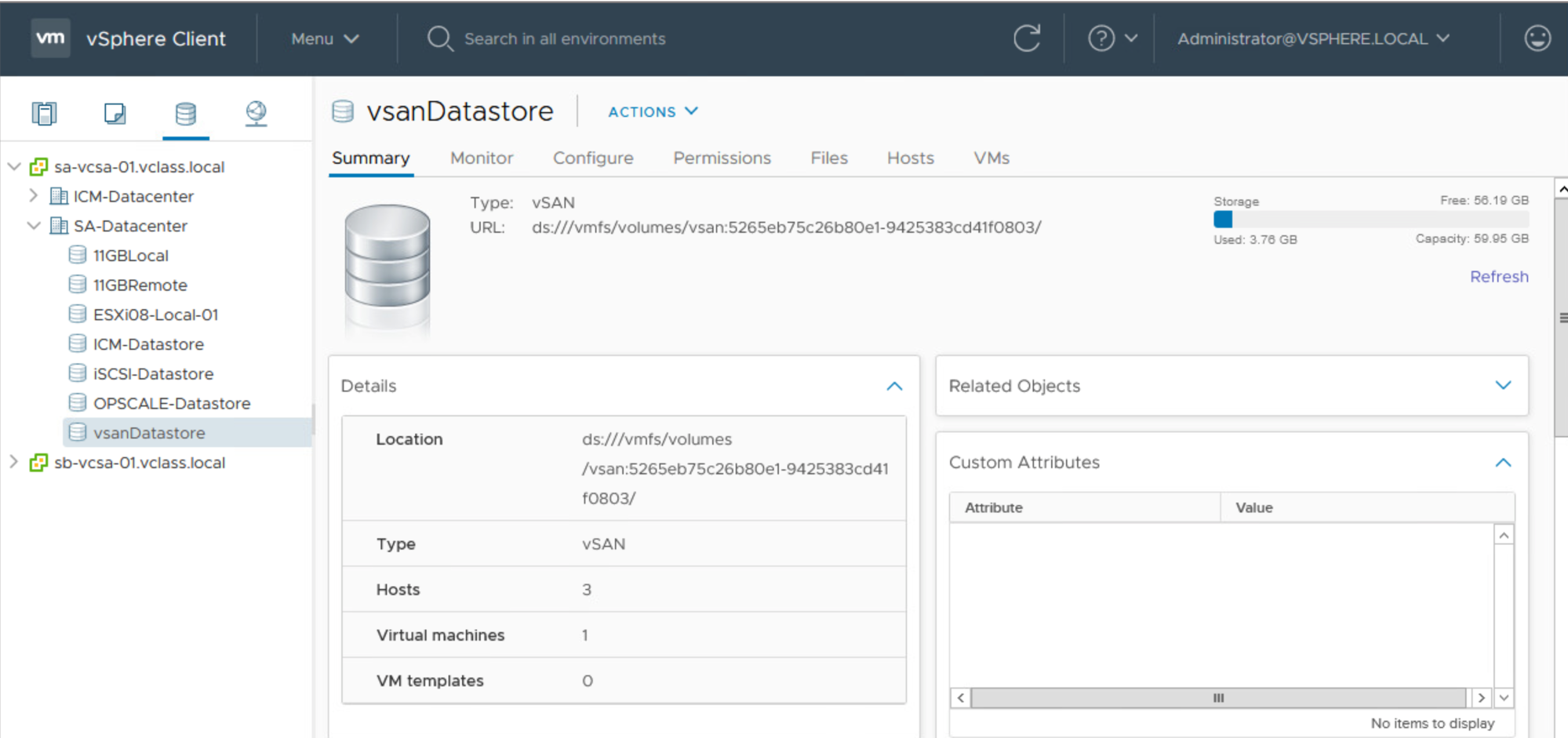
Task: Open the help question mark icon
Action: [x=1101, y=38]
